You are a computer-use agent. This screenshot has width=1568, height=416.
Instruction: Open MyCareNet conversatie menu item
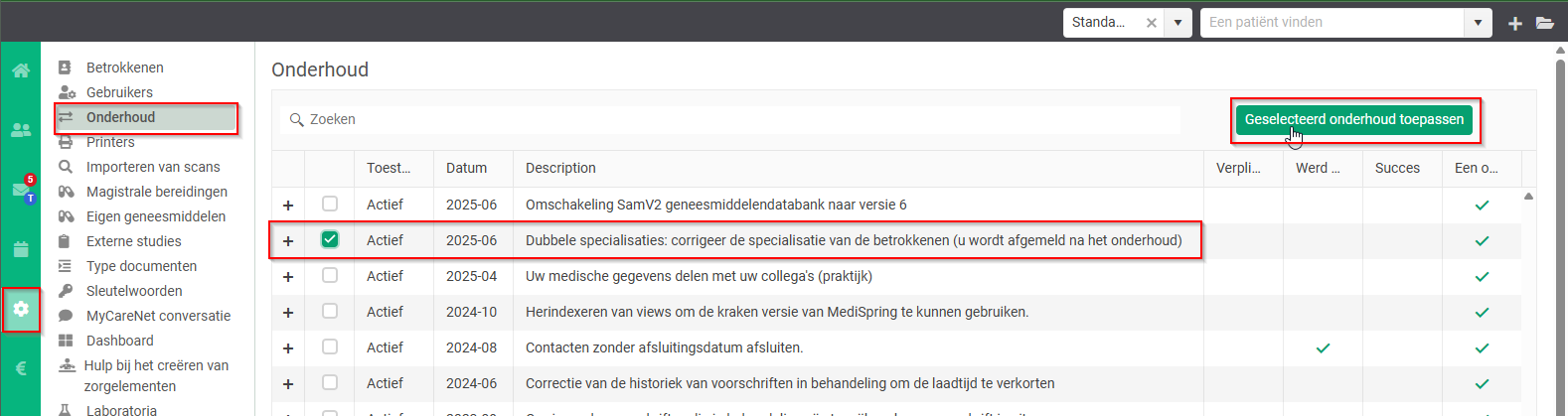coord(158,316)
